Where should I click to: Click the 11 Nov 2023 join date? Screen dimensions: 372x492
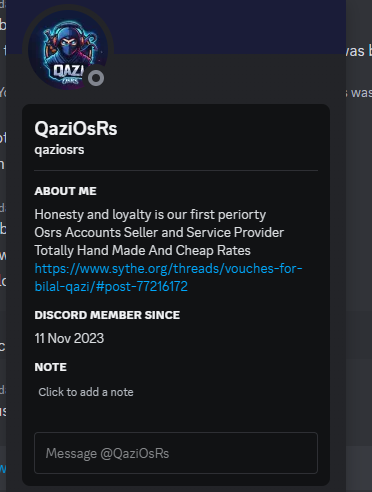[69, 338]
